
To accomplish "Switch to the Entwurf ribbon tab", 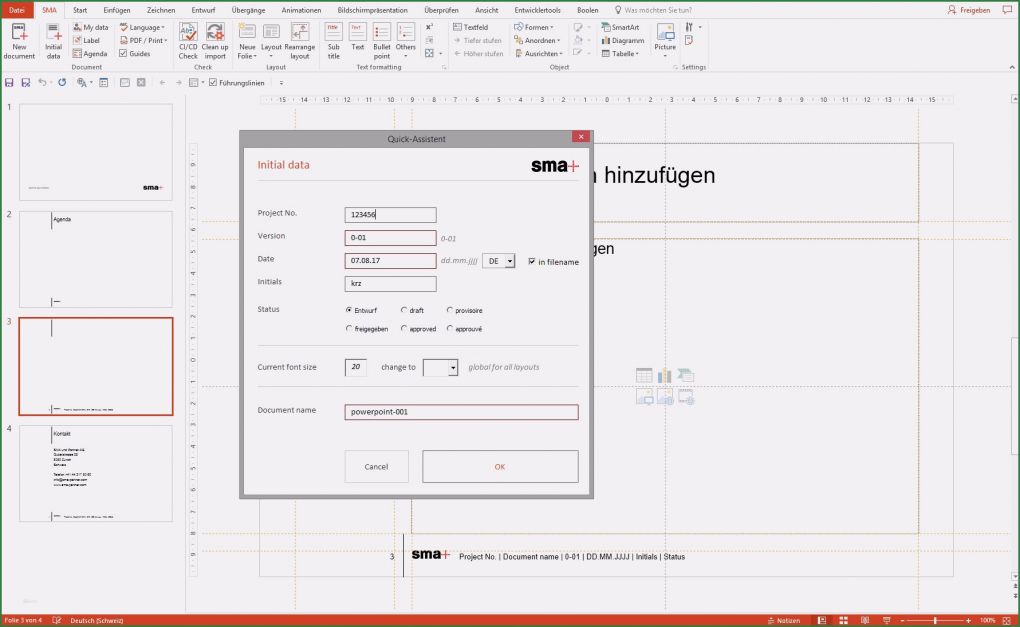I will pyautogui.click(x=203, y=9).
